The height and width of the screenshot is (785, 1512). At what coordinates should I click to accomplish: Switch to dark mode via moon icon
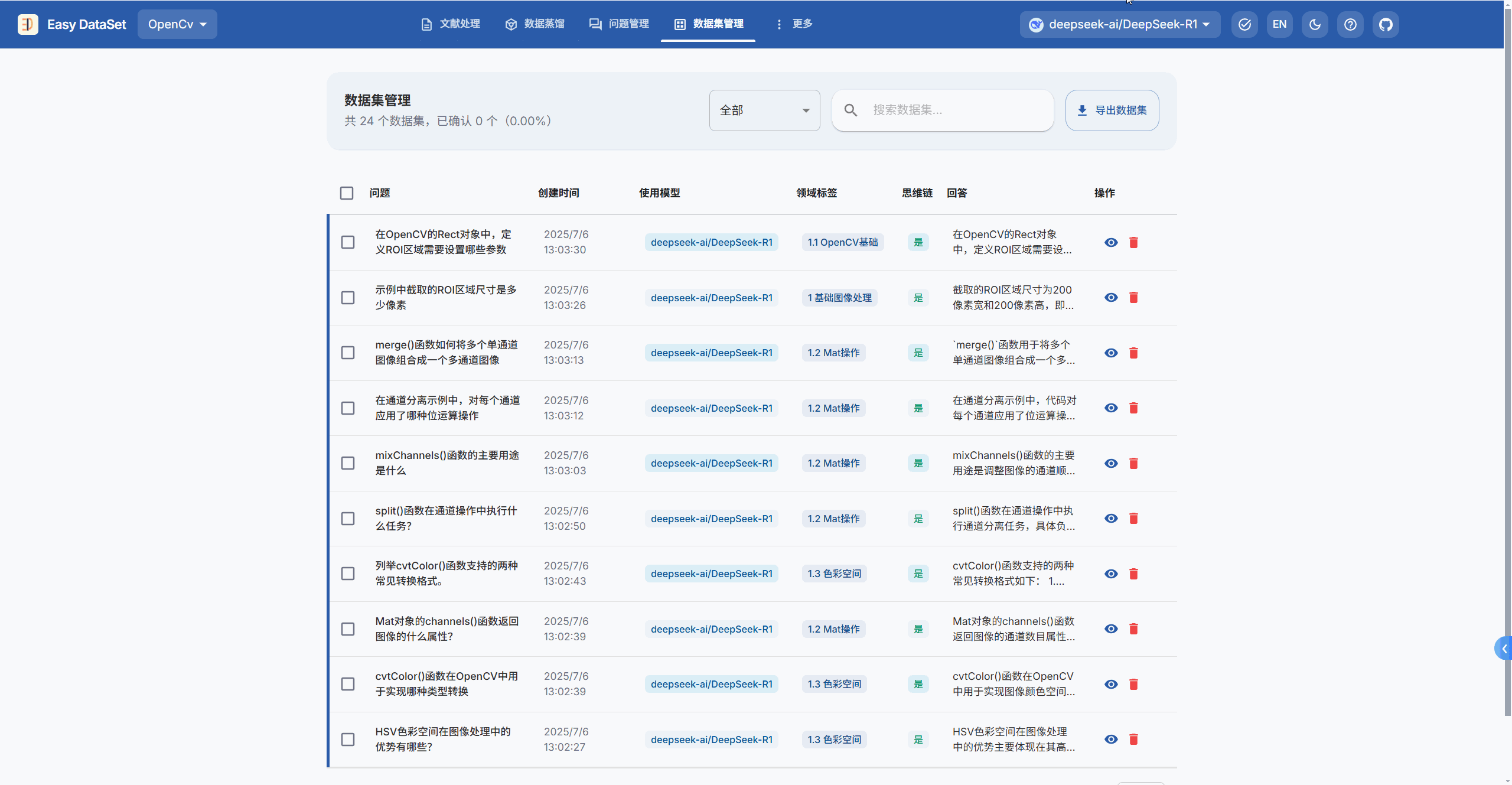click(x=1315, y=24)
